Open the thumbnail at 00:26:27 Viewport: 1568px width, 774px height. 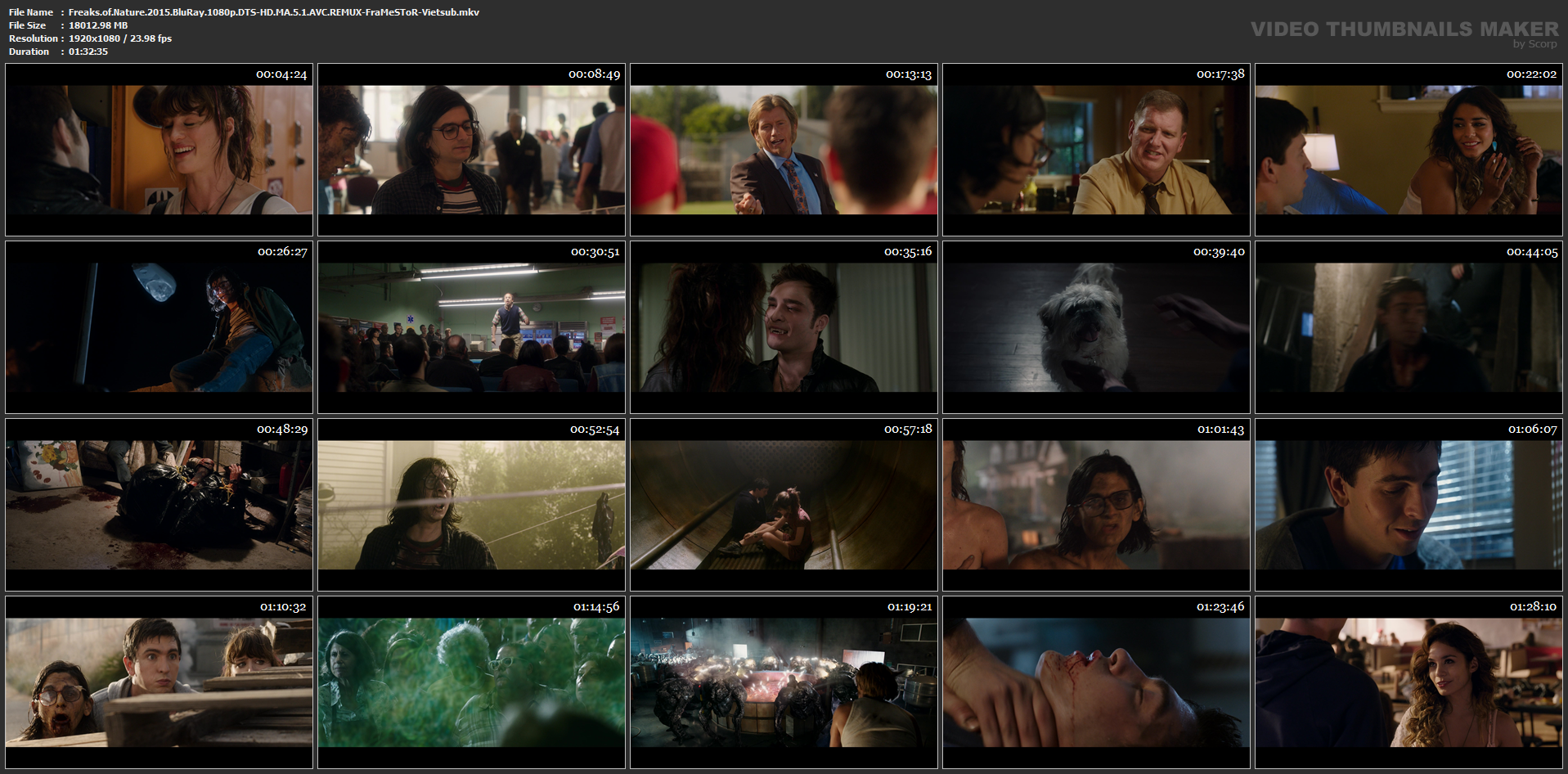click(159, 327)
